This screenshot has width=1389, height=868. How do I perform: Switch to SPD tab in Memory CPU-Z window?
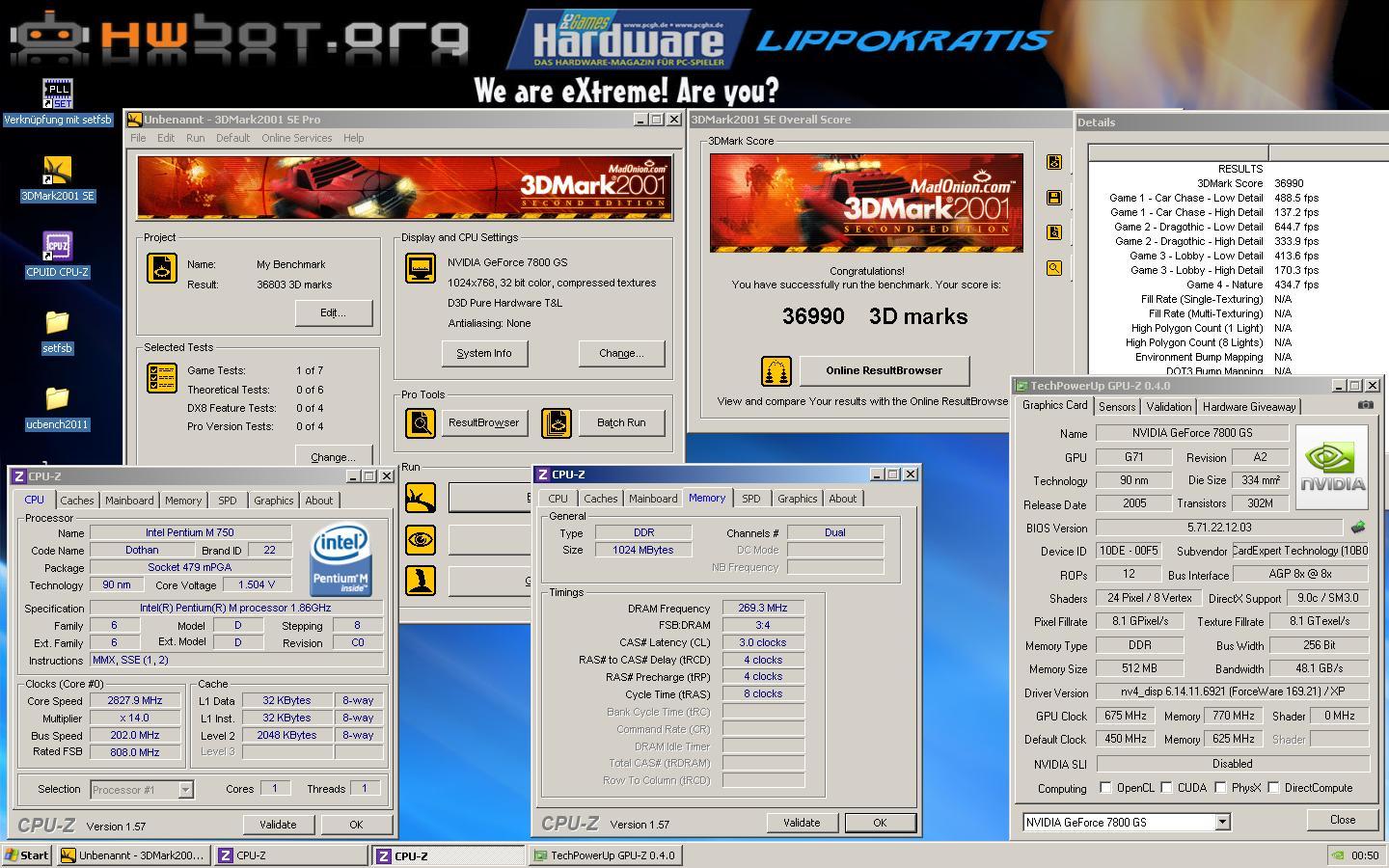pyautogui.click(x=750, y=499)
